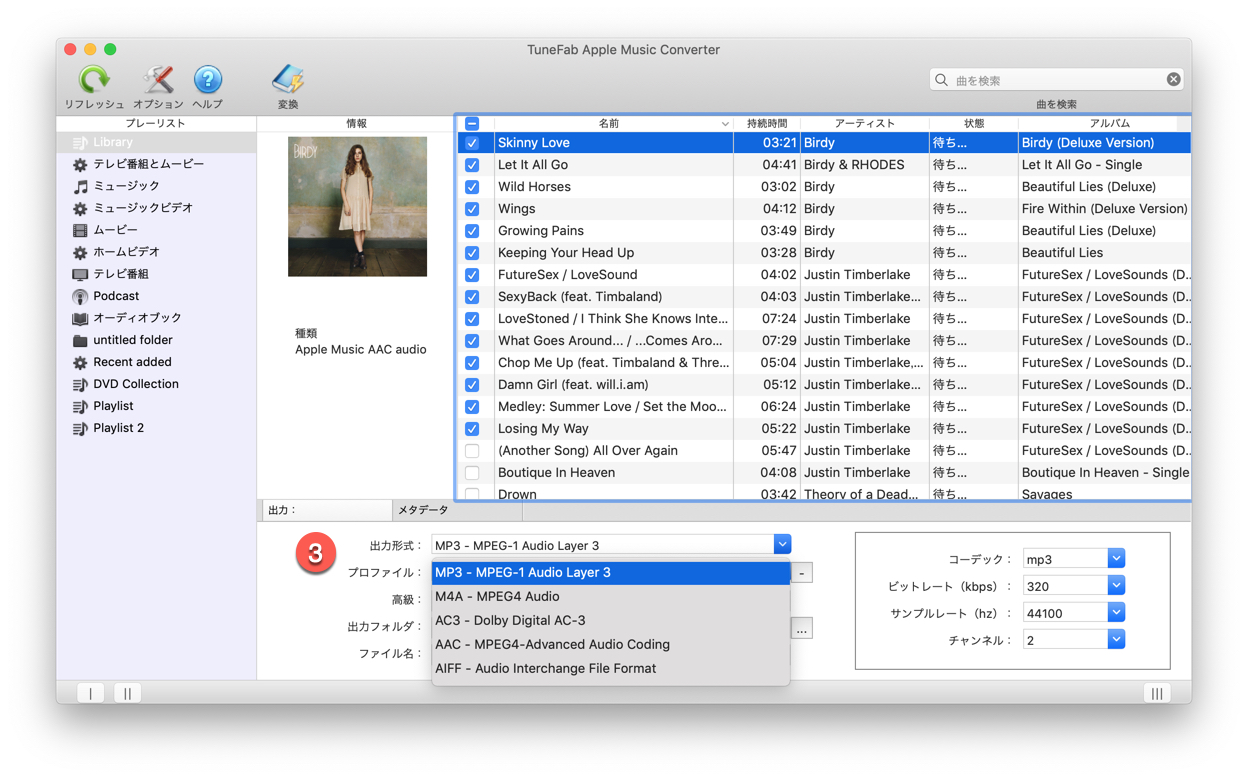
Task: Open the ビットレート 320 dropdown
Action: (1116, 586)
